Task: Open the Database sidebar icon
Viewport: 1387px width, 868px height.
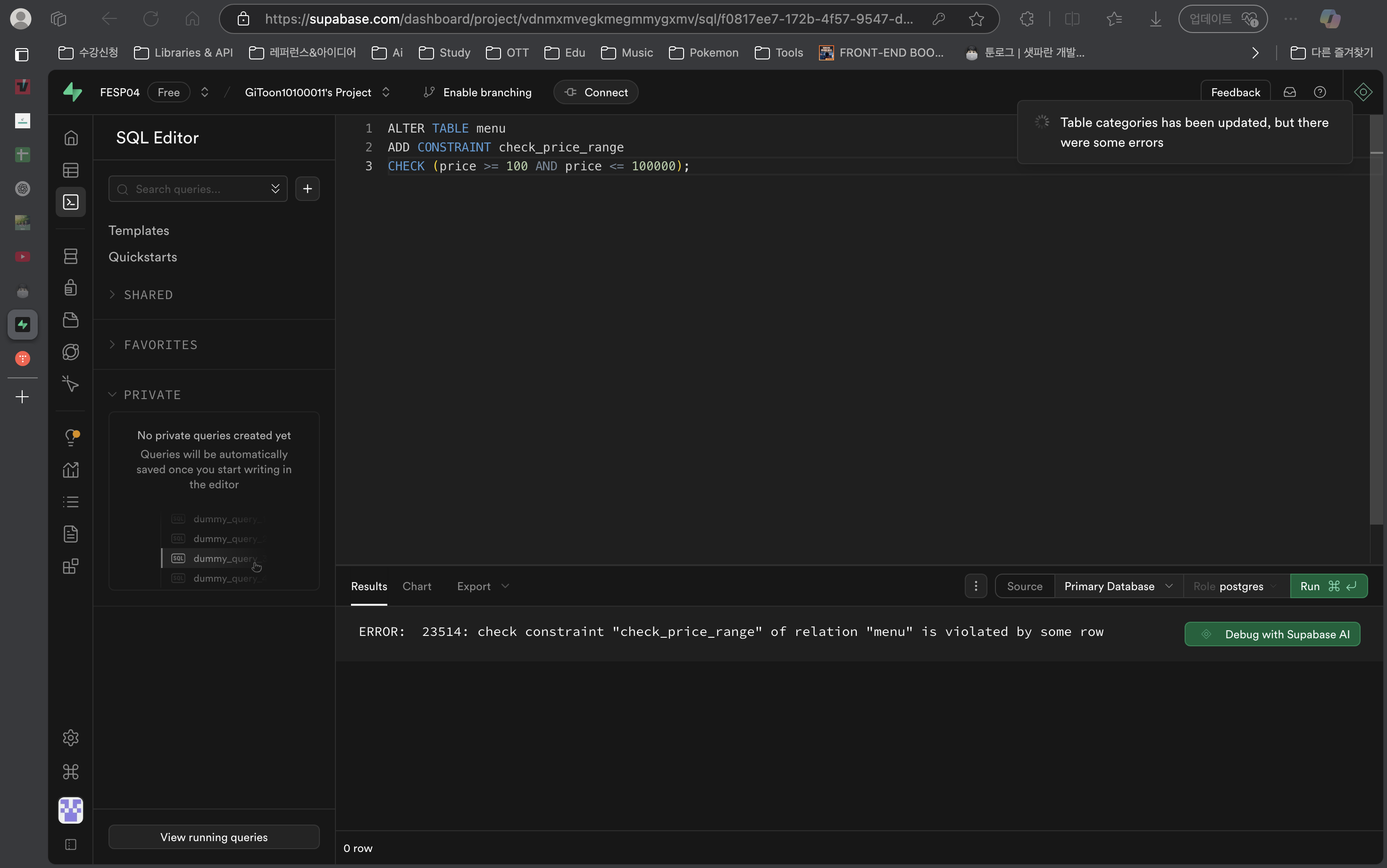Action: click(71, 256)
